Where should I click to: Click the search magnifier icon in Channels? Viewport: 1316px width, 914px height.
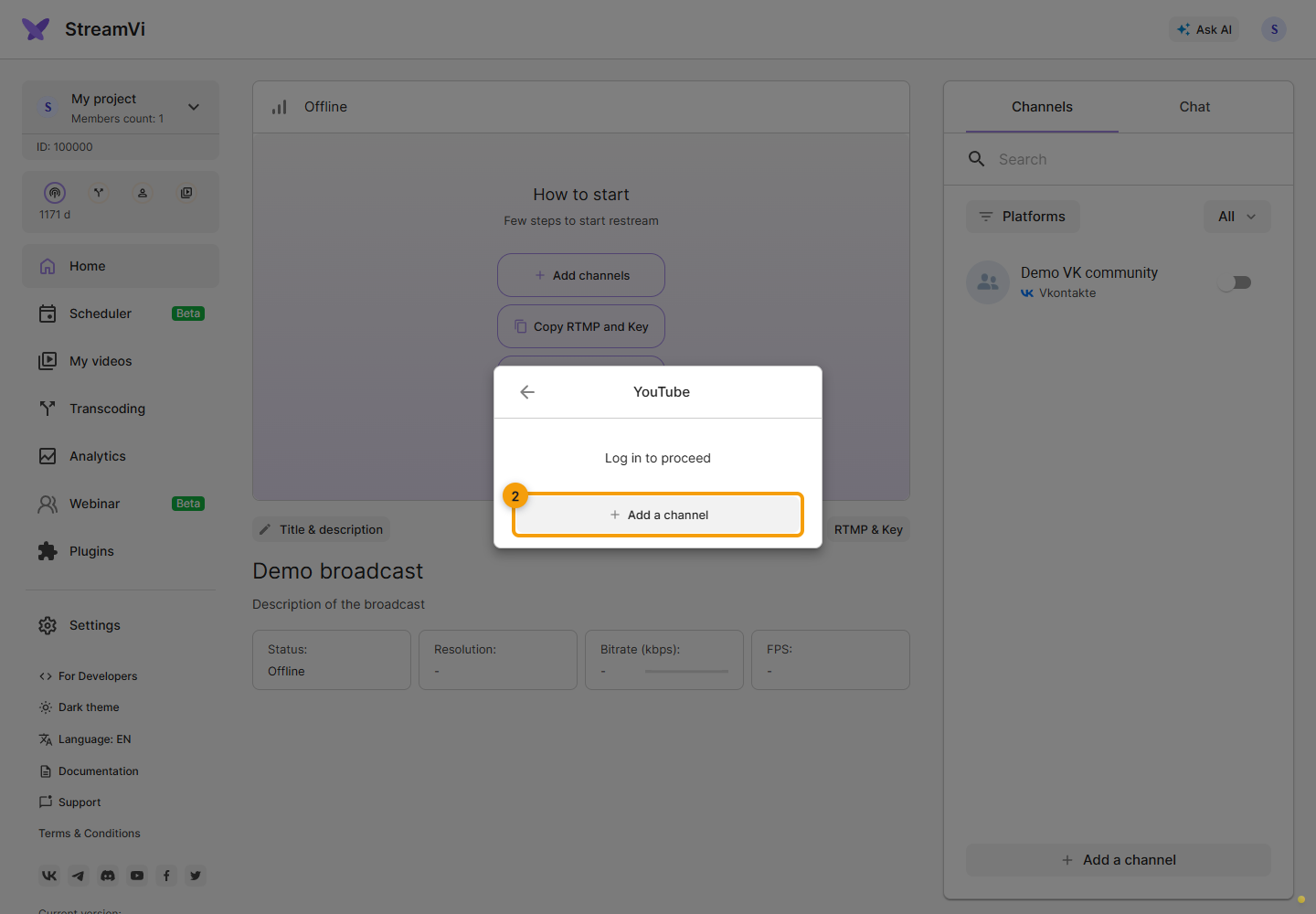click(x=977, y=159)
